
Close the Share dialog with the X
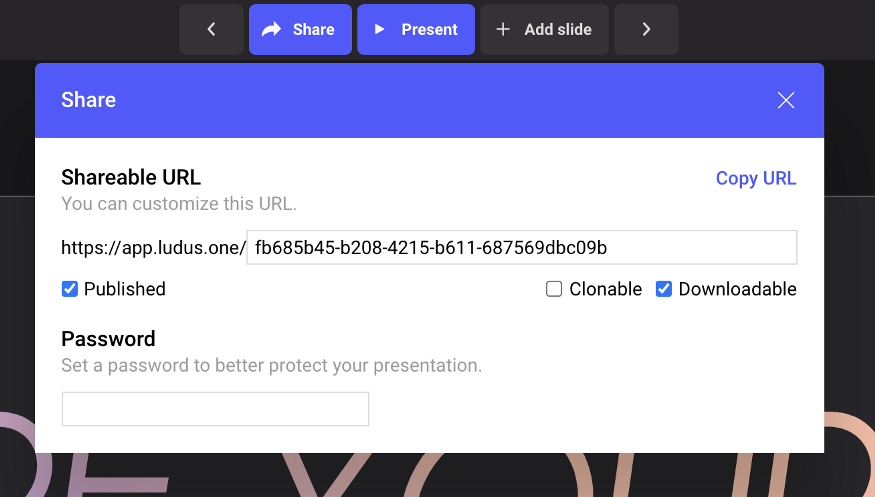pyautogui.click(x=786, y=100)
